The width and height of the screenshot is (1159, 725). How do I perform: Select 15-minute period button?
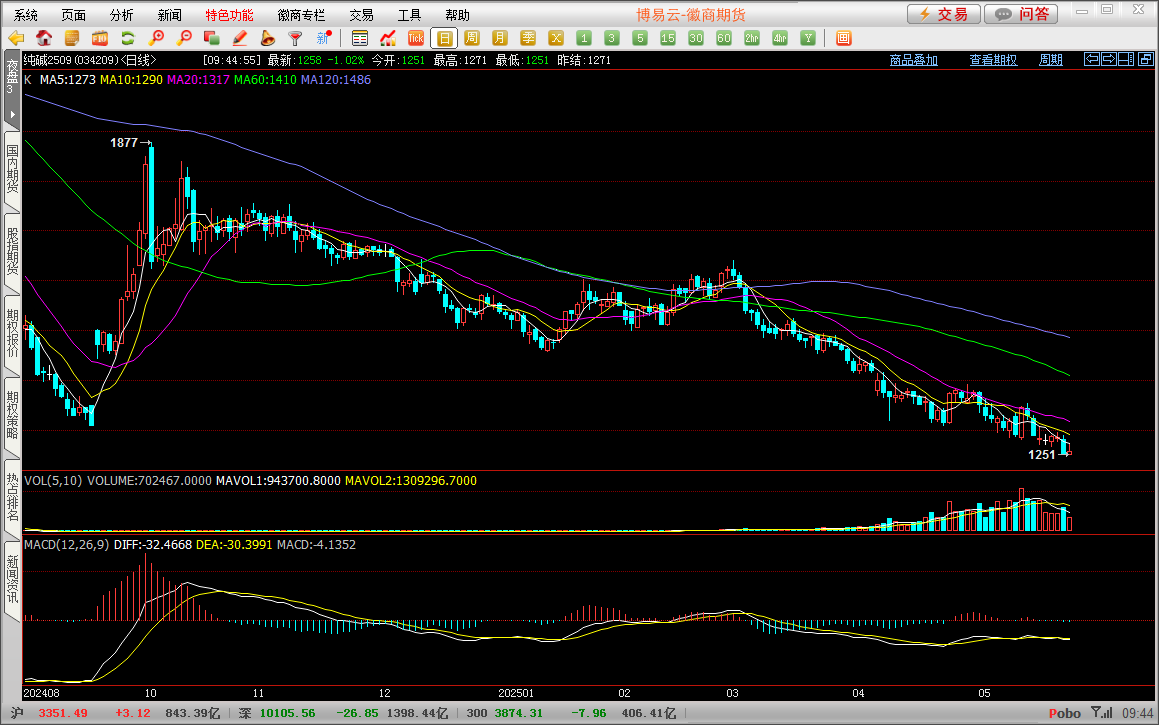(x=667, y=38)
